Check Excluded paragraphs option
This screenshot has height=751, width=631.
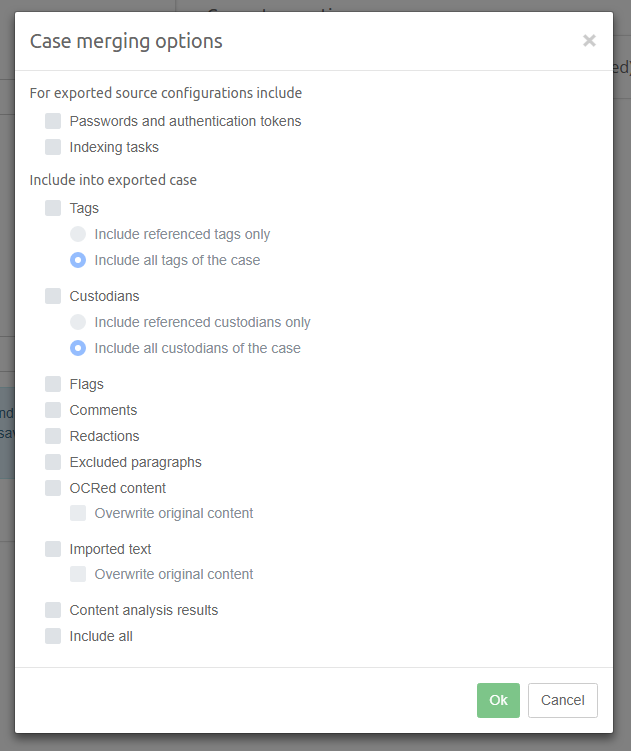[x=53, y=462]
